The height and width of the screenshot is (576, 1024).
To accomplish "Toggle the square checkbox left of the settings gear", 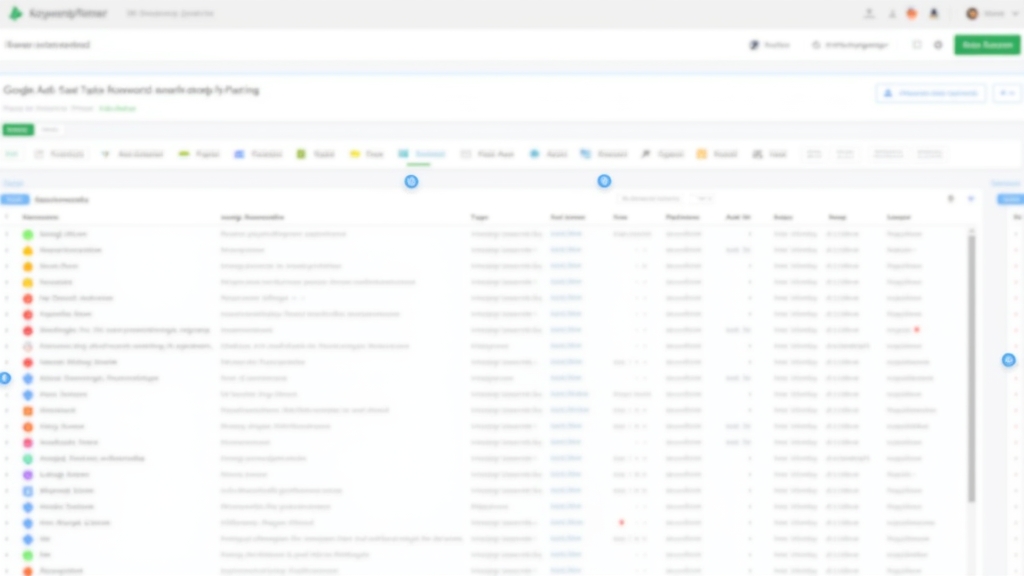I will point(917,45).
